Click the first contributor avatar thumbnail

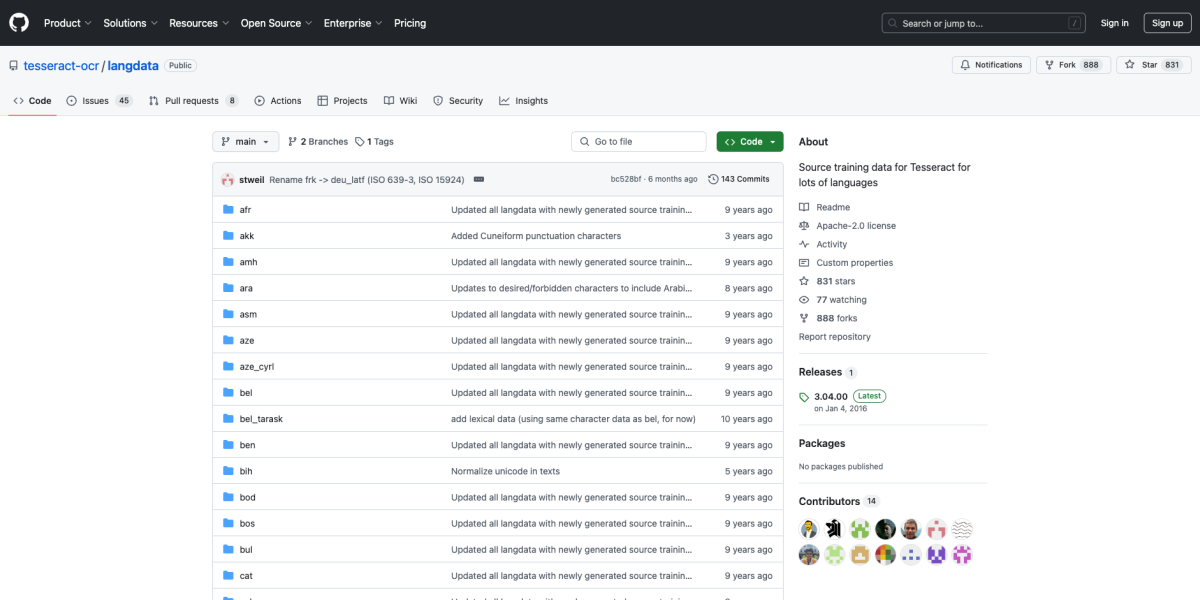(x=808, y=528)
